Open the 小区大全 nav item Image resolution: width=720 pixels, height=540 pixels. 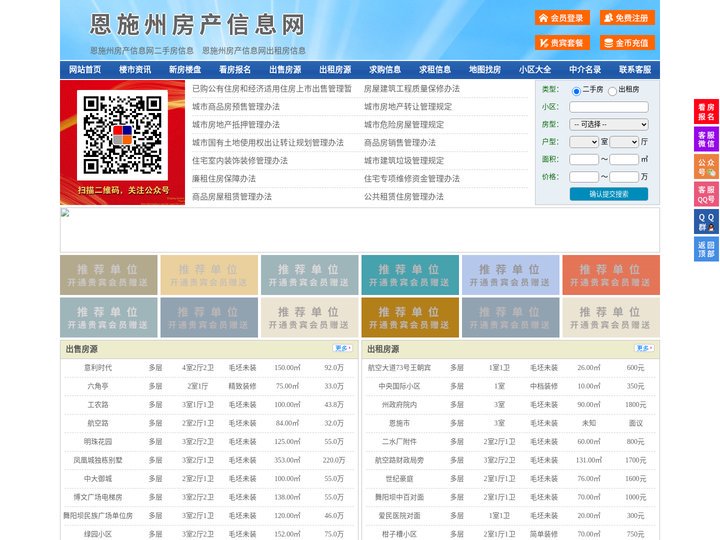pyautogui.click(x=535, y=70)
